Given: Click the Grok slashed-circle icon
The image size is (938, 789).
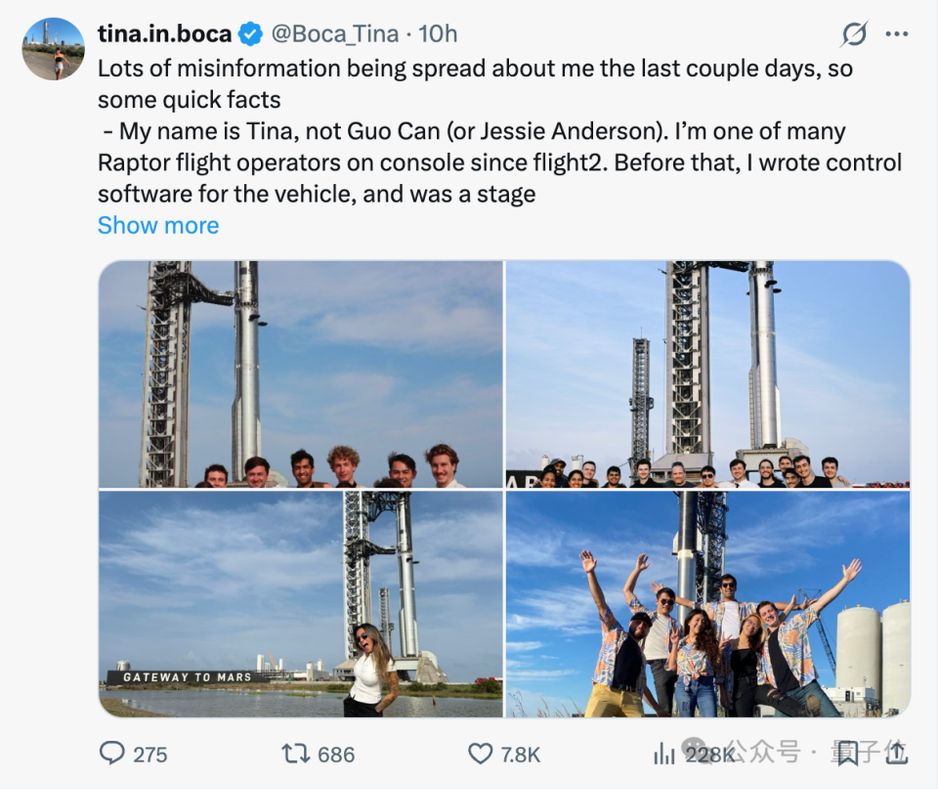Looking at the screenshot, I should (854, 33).
